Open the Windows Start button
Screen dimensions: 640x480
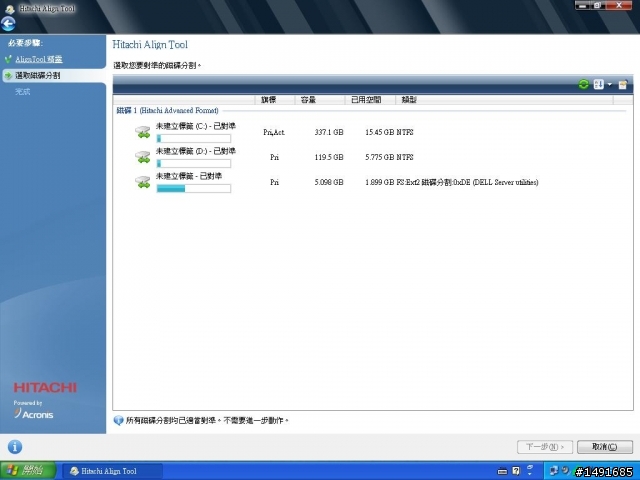pos(28,471)
